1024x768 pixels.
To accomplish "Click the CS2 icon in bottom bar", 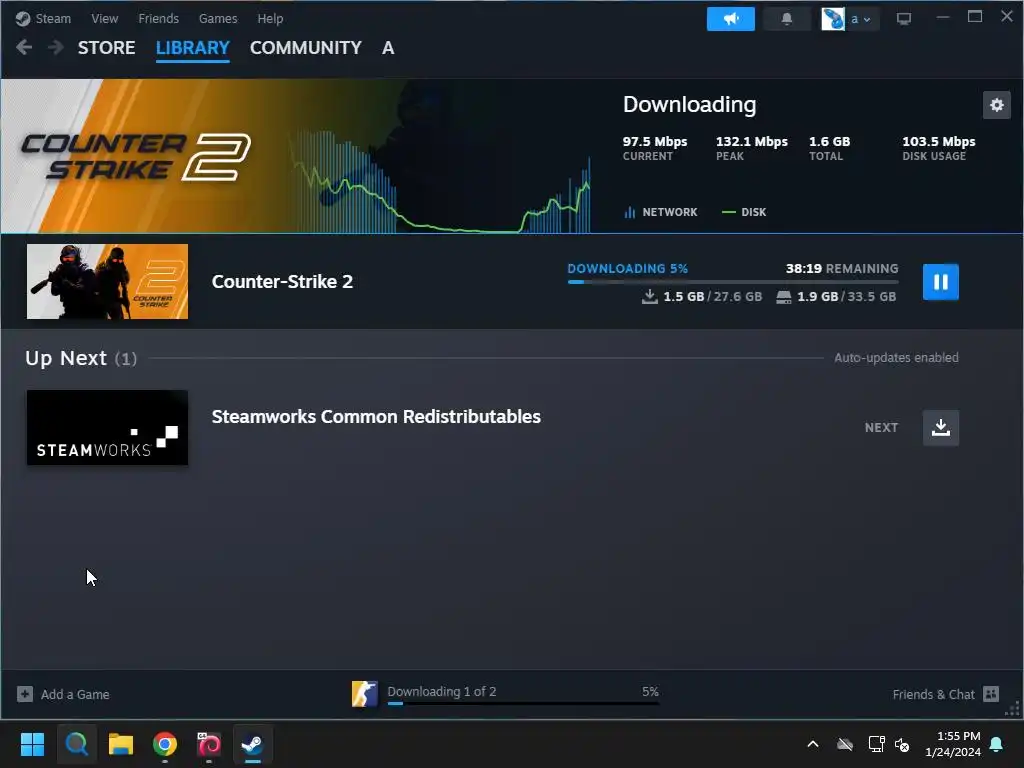I will (x=364, y=694).
